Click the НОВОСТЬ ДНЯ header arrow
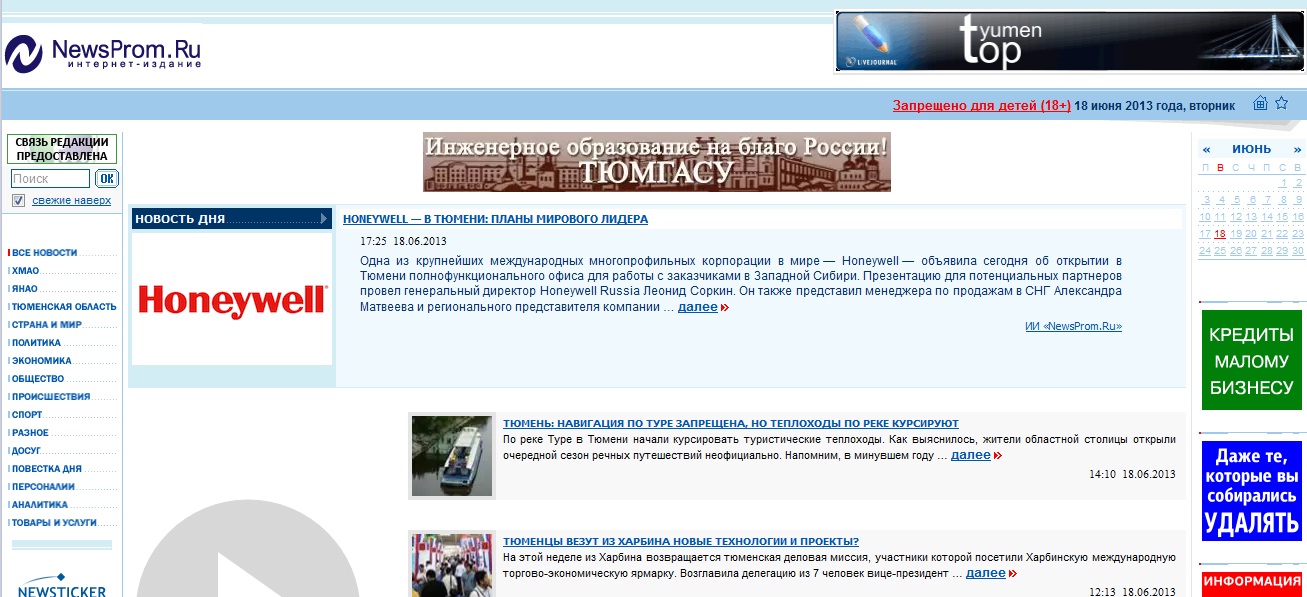This screenshot has width=1307, height=597. point(324,219)
